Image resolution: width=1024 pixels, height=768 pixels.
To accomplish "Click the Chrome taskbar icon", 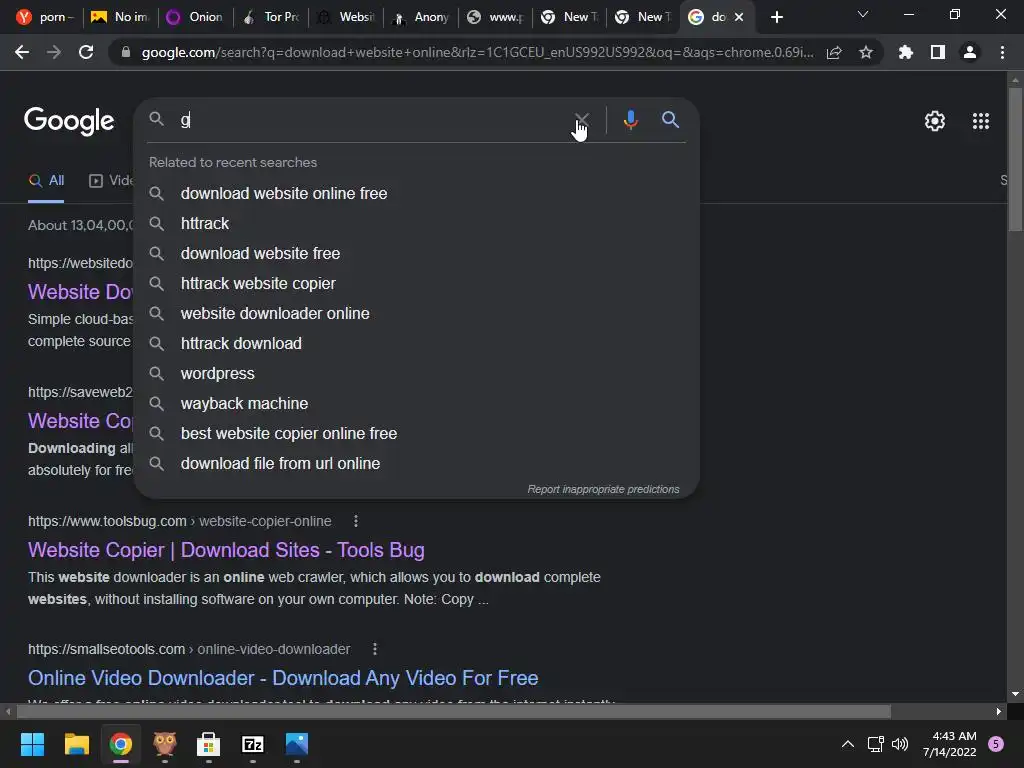I will [x=121, y=744].
